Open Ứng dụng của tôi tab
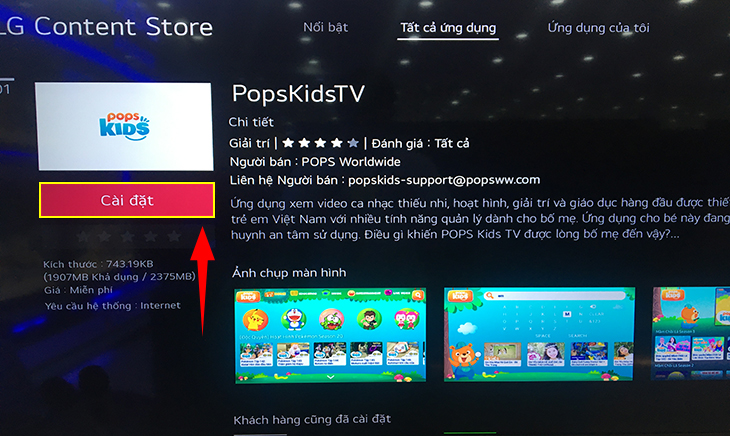 [598, 28]
